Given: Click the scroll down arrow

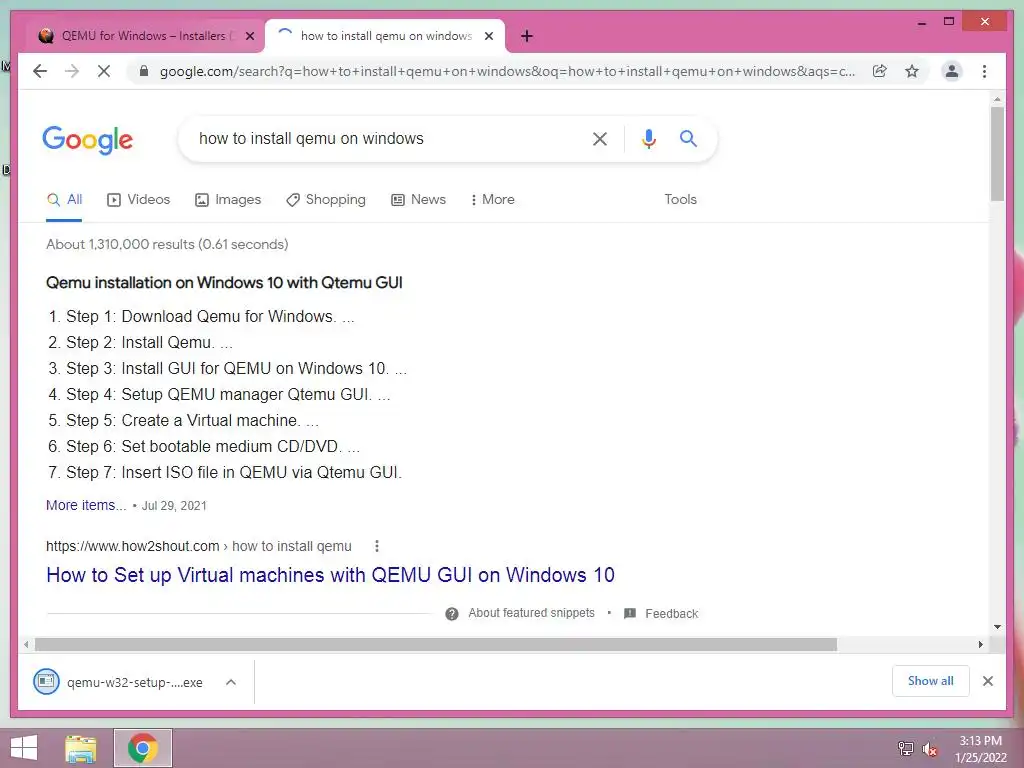Looking at the screenshot, I should point(997,627).
